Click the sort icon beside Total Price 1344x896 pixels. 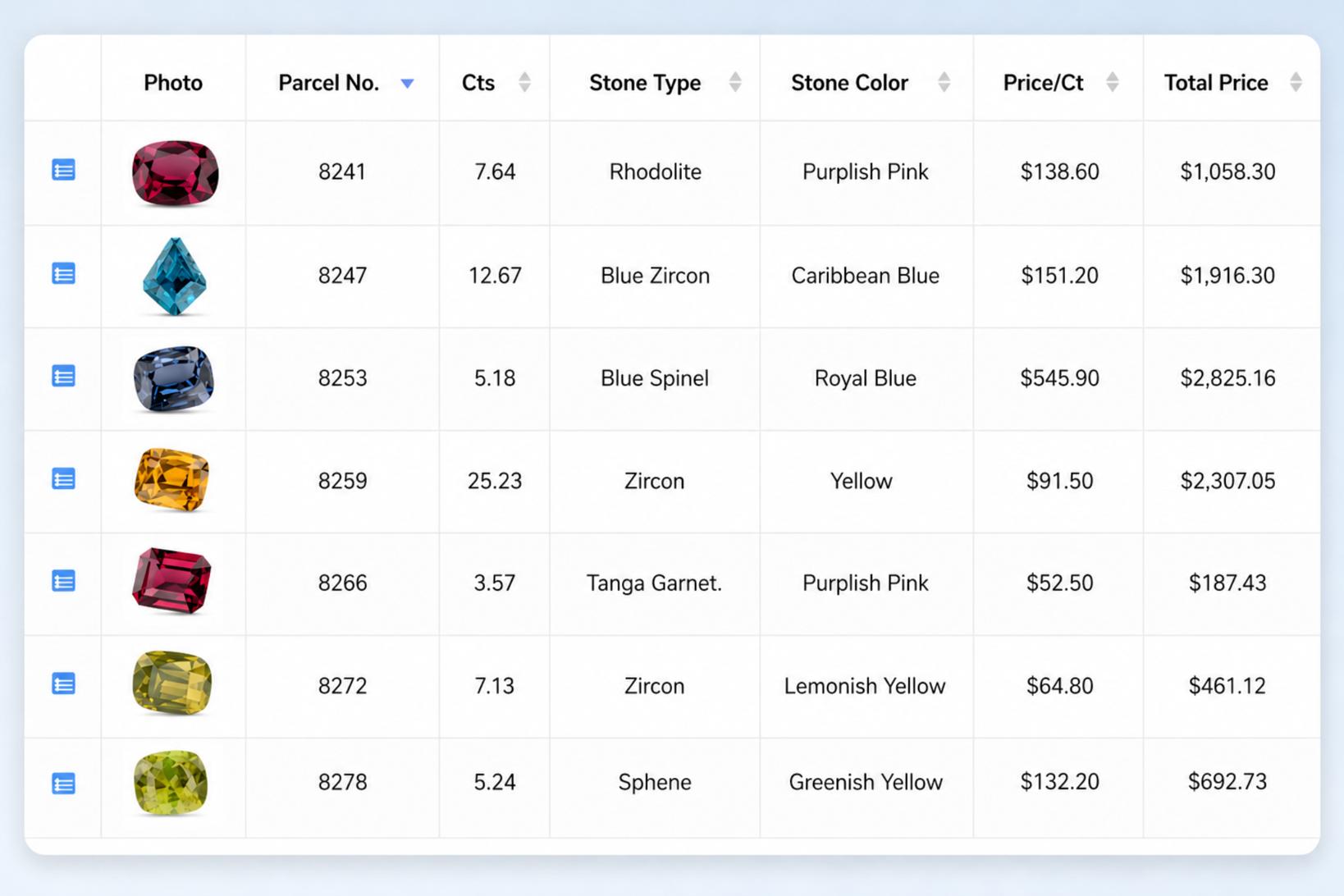(1296, 82)
